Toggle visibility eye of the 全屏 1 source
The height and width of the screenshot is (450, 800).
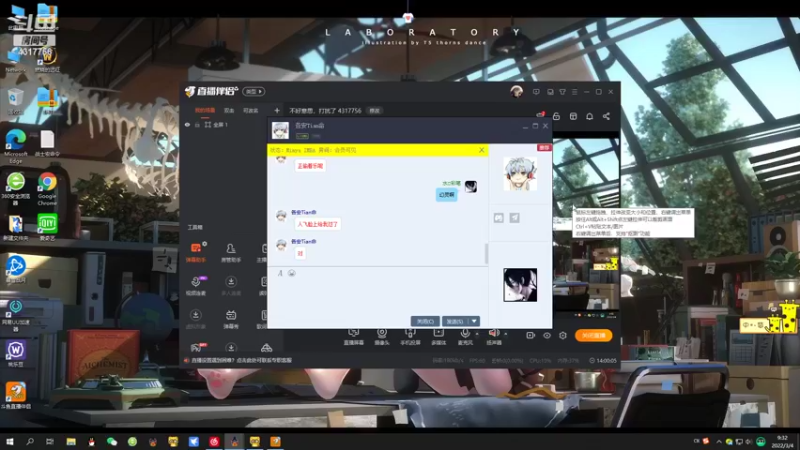click(x=187, y=124)
